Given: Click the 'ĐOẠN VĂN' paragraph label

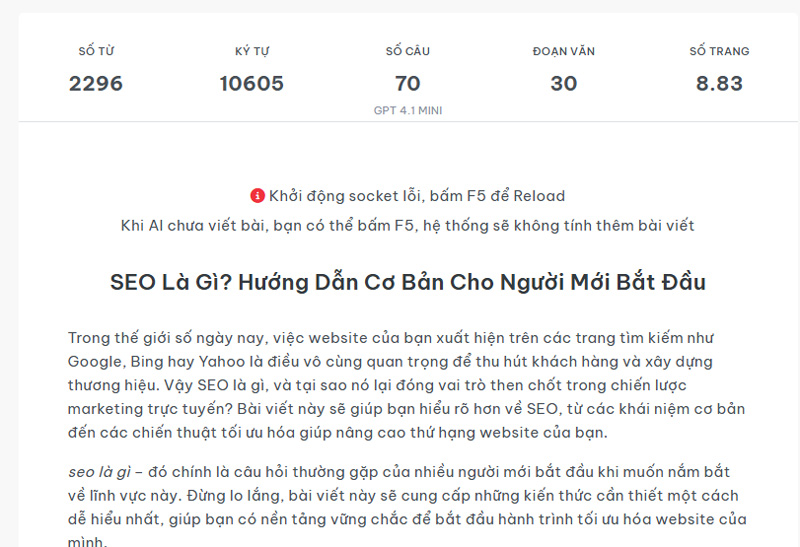Looking at the screenshot, I should pos(564,51).
